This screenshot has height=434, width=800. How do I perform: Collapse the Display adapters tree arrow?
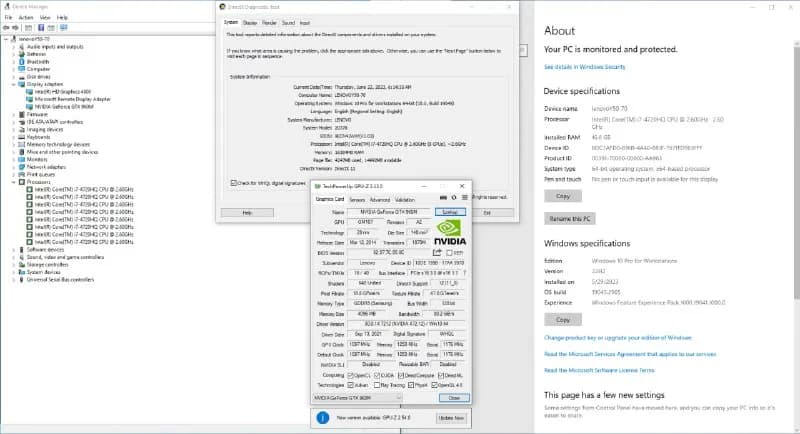[14, 84]
